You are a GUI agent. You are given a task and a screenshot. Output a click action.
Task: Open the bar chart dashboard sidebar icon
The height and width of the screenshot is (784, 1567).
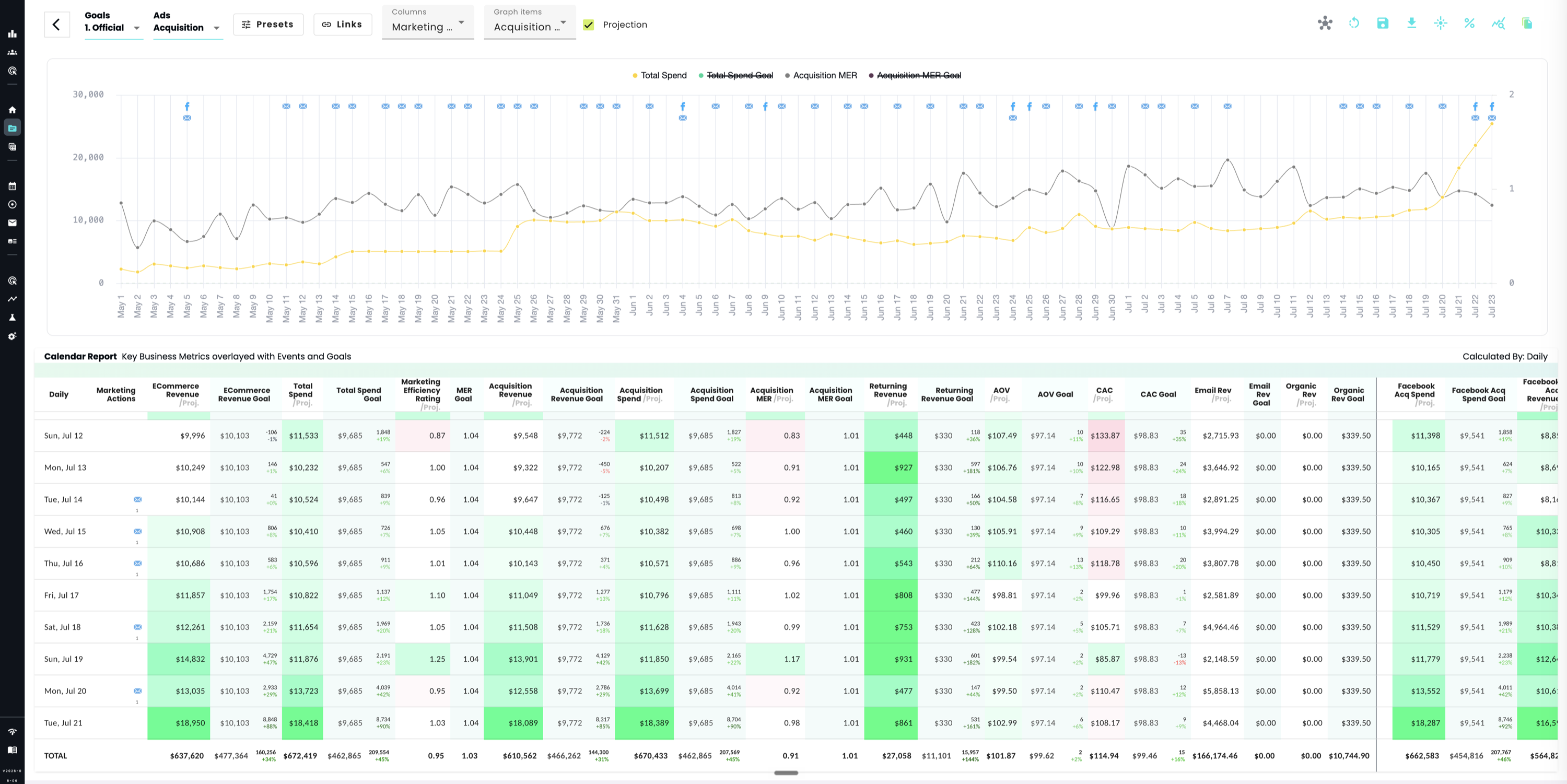point(12,34)
